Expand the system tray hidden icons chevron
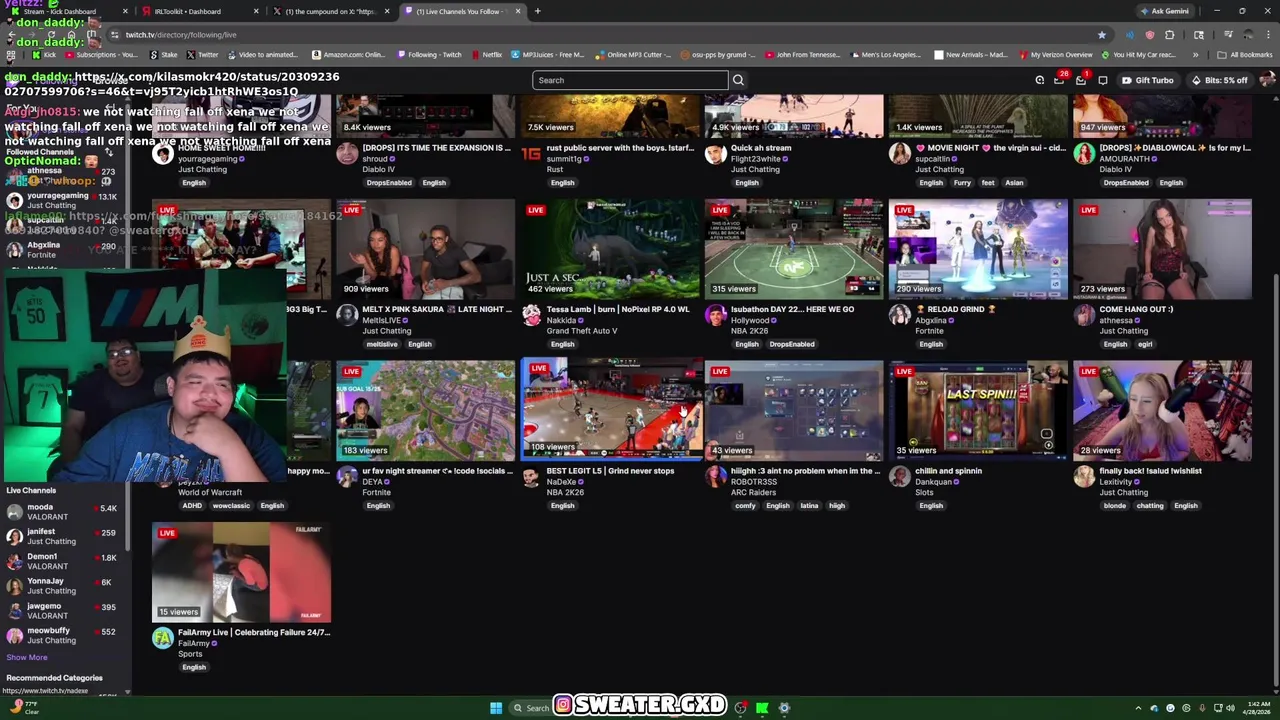 pyautogui.click(x=1138, y=708)
